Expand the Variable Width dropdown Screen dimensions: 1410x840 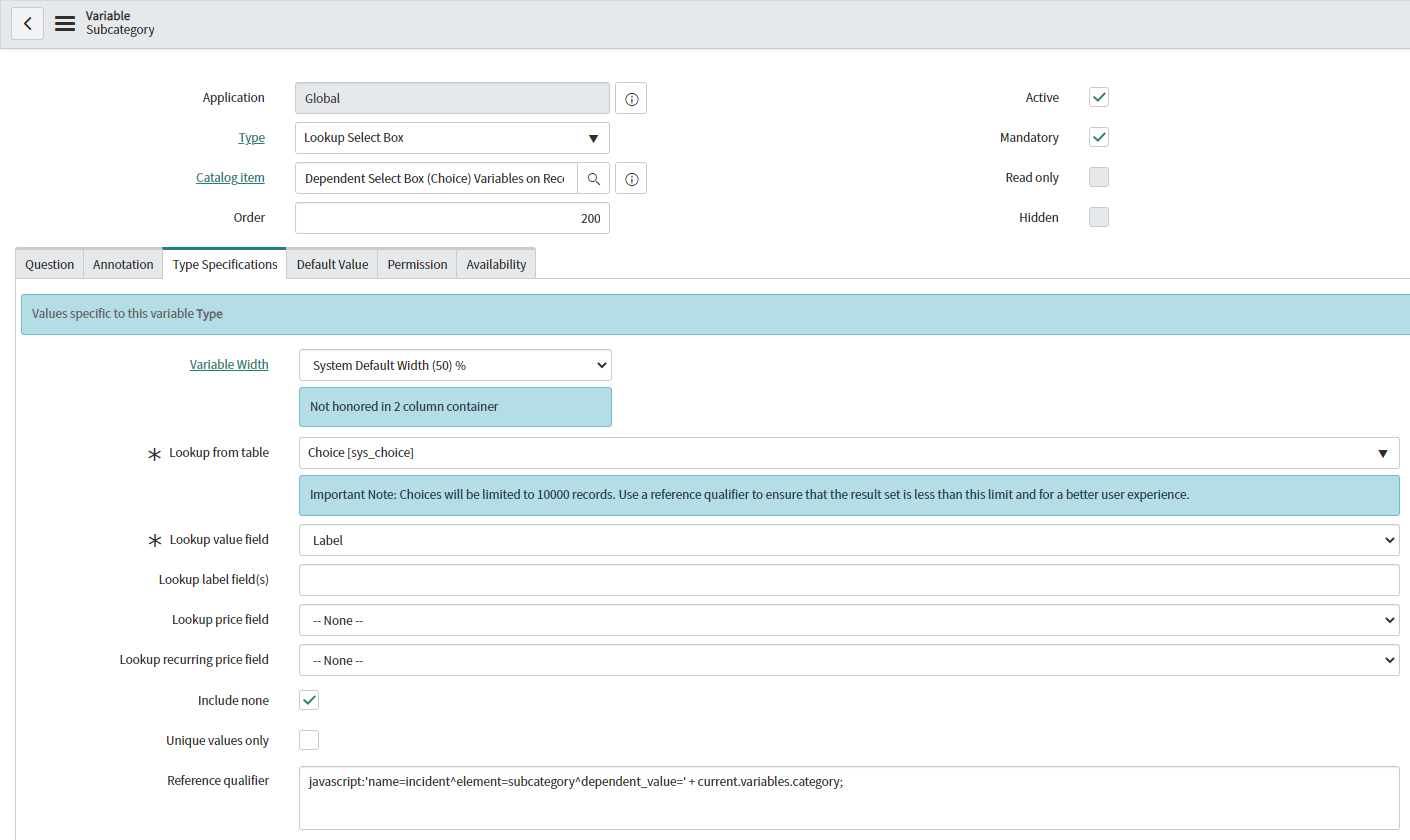455,365
